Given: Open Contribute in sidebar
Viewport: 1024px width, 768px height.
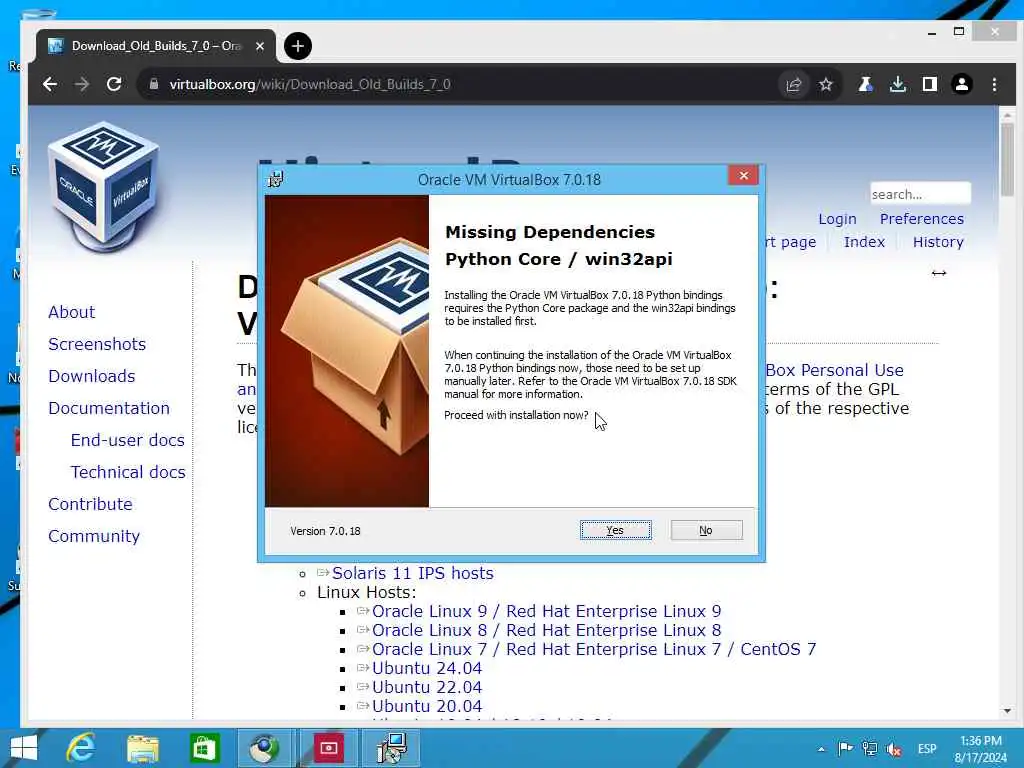Looking at the screenshot, I should click(x=91, y=504).
